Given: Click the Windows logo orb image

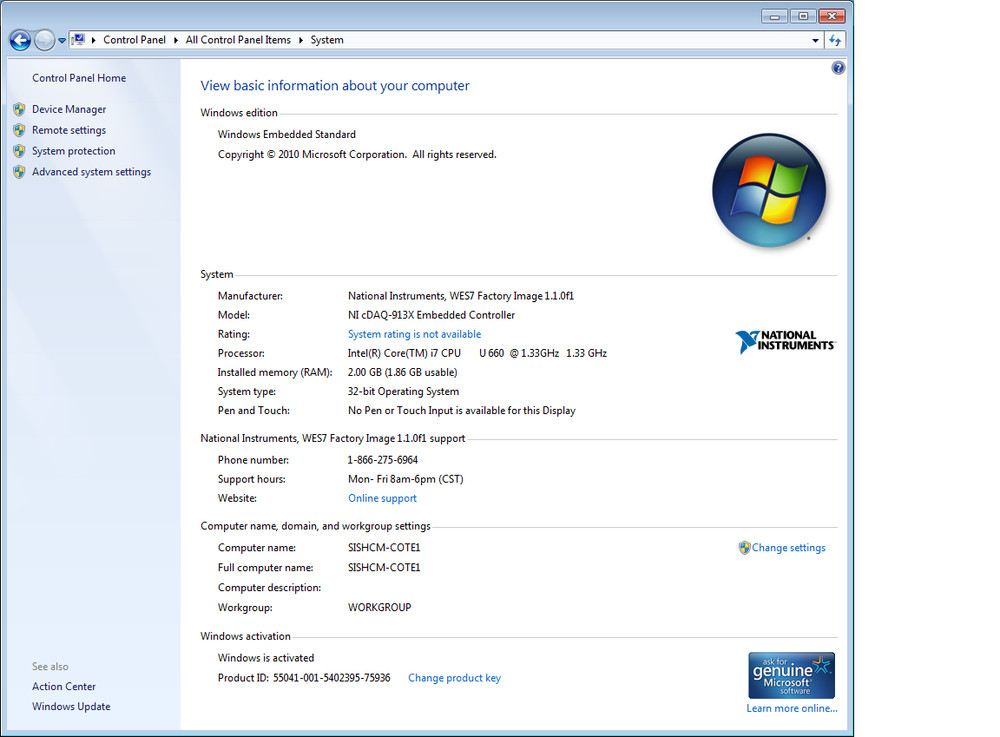Looking at the screenshot, I should pos(768,190).
